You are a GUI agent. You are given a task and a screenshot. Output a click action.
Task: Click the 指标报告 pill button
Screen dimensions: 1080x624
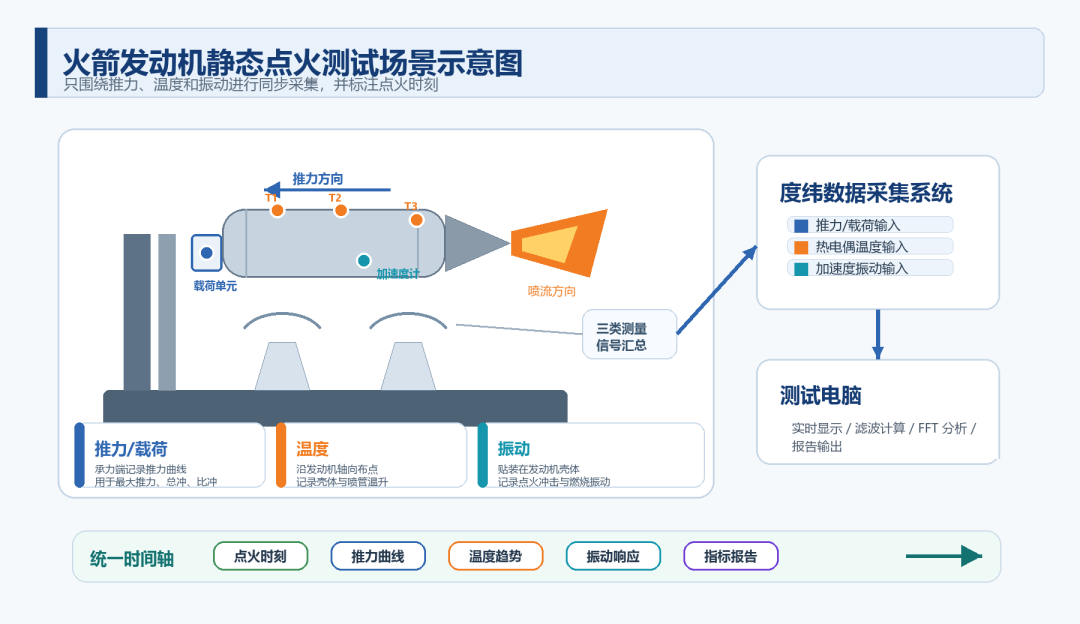point(731,556)
